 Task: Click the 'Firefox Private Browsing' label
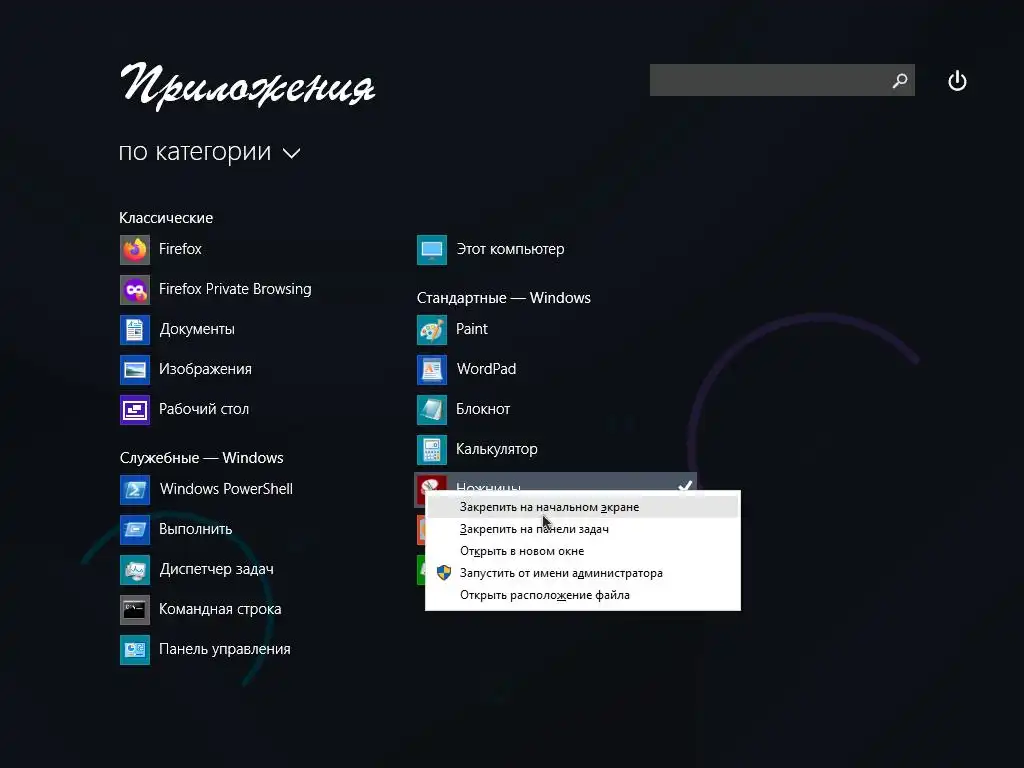tap(235, 289)
